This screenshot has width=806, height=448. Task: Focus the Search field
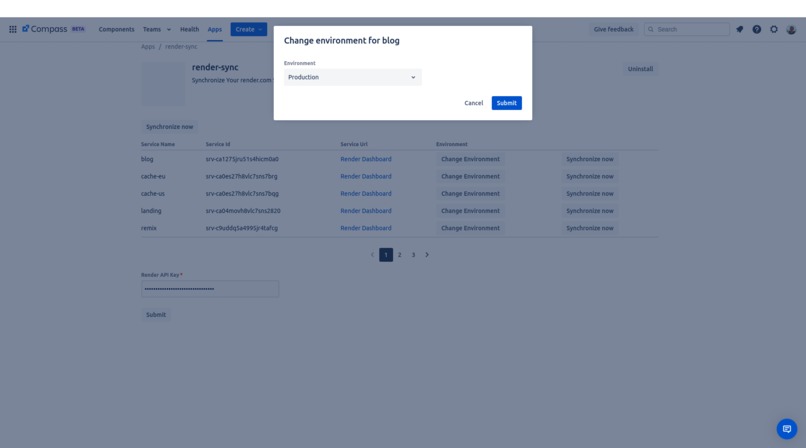pos(687,29)
